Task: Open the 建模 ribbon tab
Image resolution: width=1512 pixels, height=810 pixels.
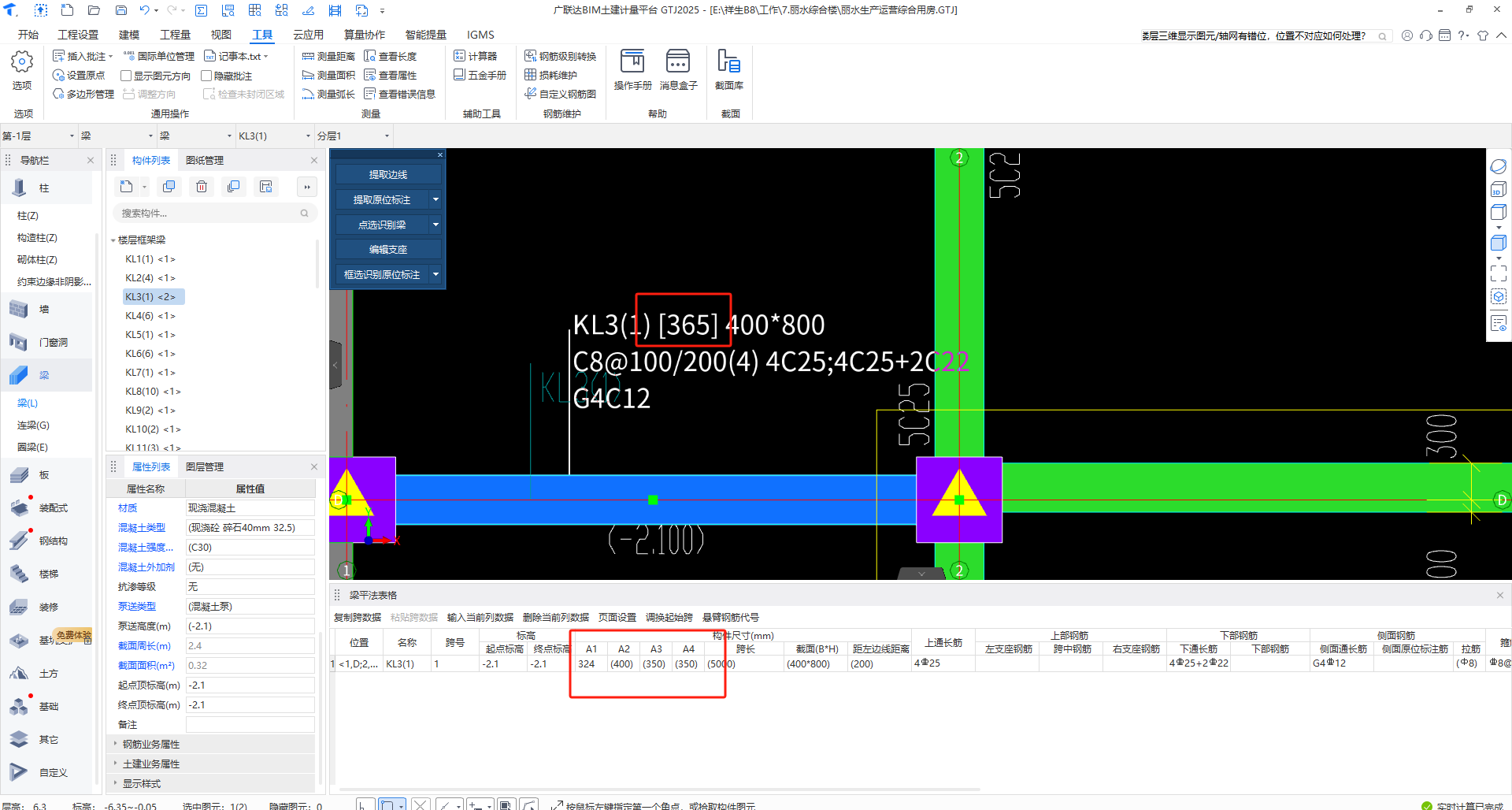Action: [129, 35]
